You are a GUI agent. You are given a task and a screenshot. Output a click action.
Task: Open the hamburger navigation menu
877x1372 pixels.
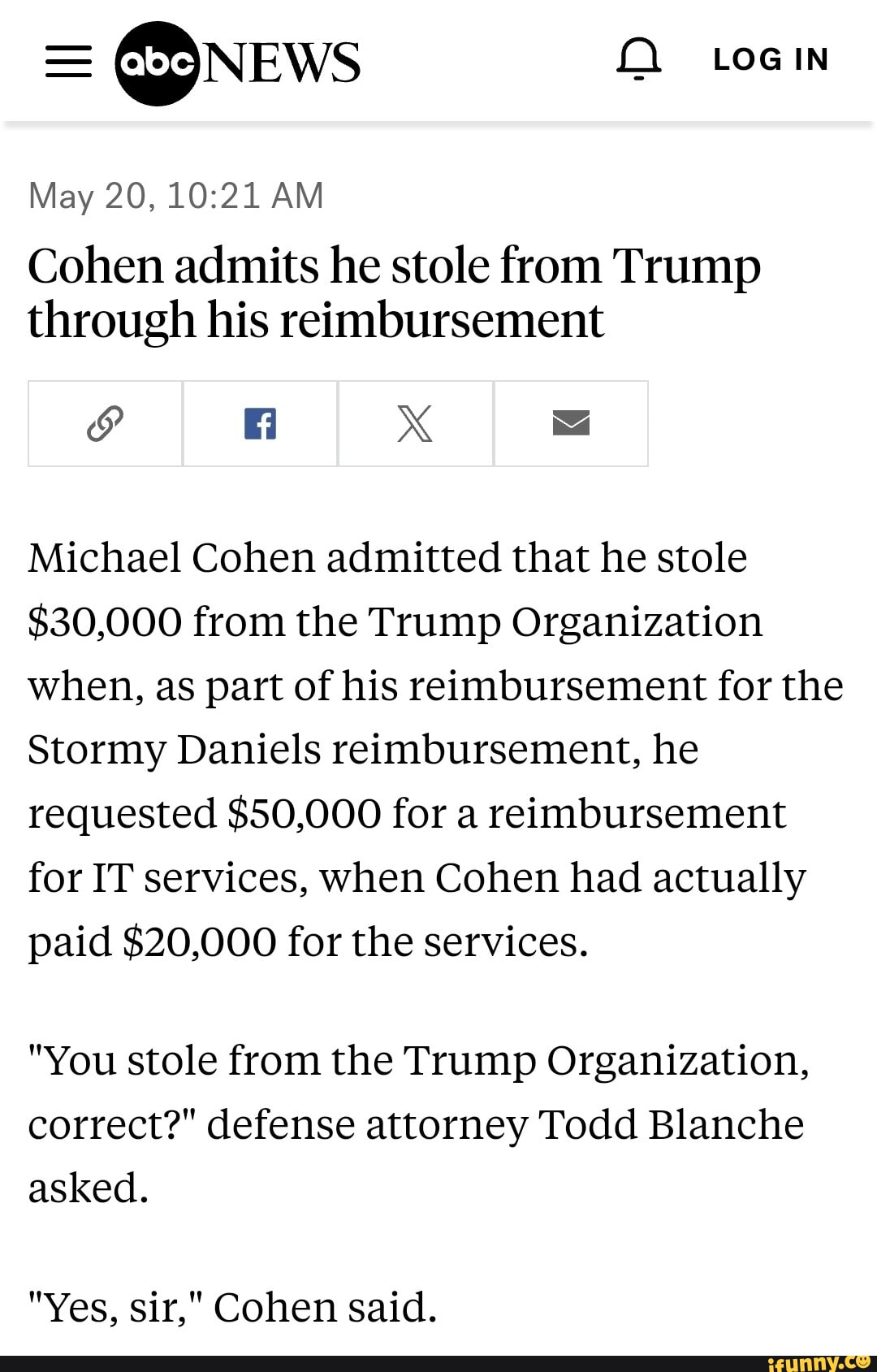(x=68, y=61)
